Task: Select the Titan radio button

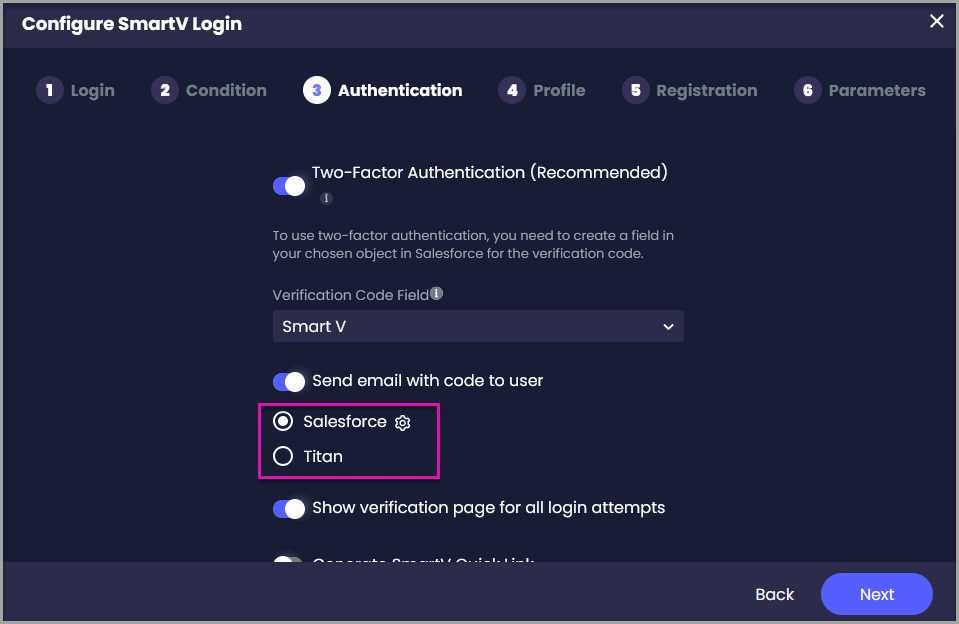Action: pyautogui.click(x=283, y=456)
